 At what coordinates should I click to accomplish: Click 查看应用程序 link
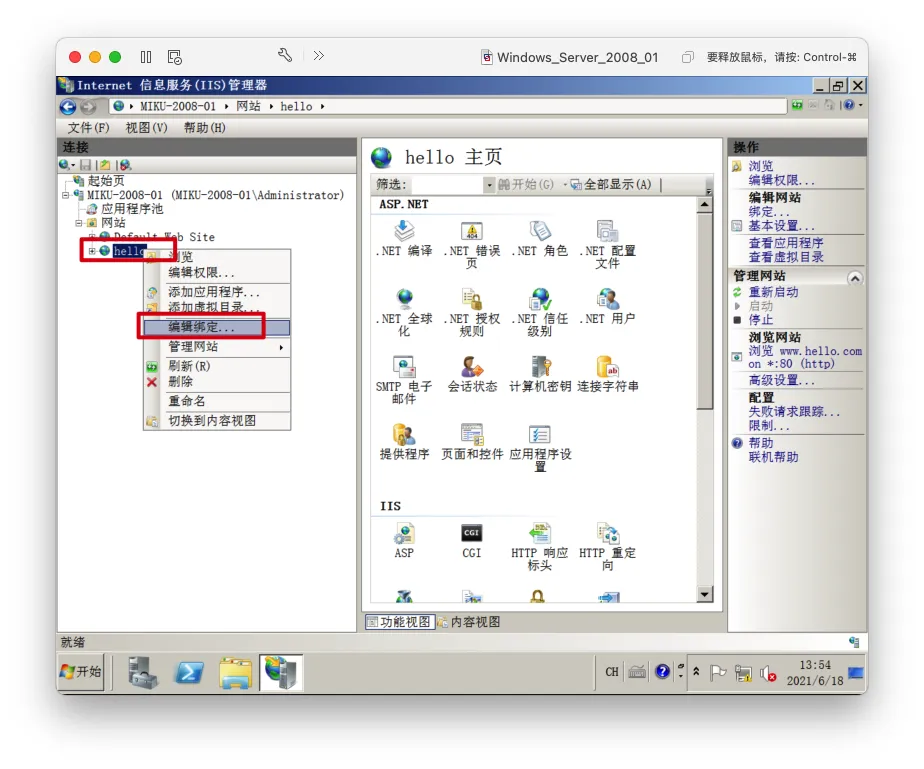click(786, 243)
